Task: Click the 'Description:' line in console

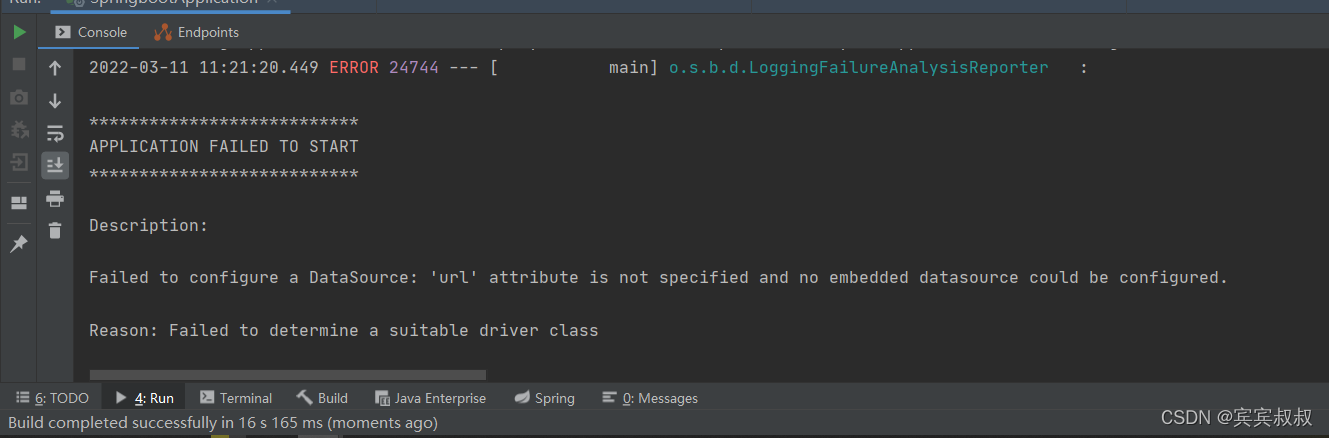Action: (x=149, y=225)
